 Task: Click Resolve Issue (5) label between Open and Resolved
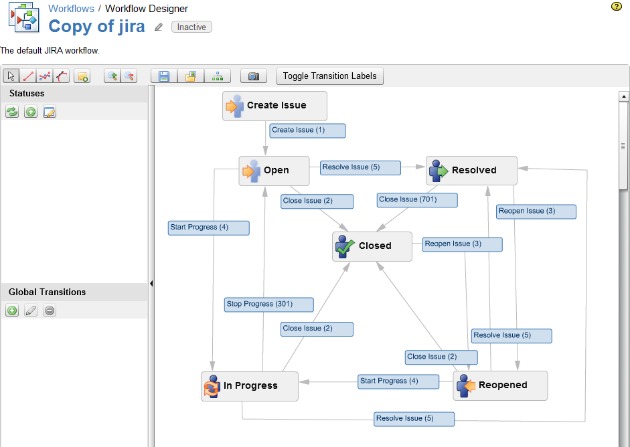pyautogui.click(x=360, y=167)
